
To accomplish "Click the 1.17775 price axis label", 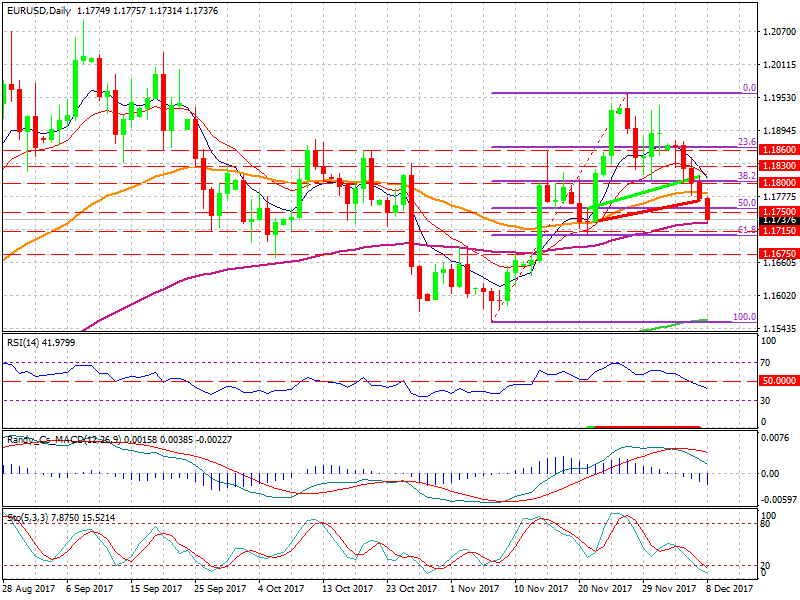I will click(x=779, y=196).
